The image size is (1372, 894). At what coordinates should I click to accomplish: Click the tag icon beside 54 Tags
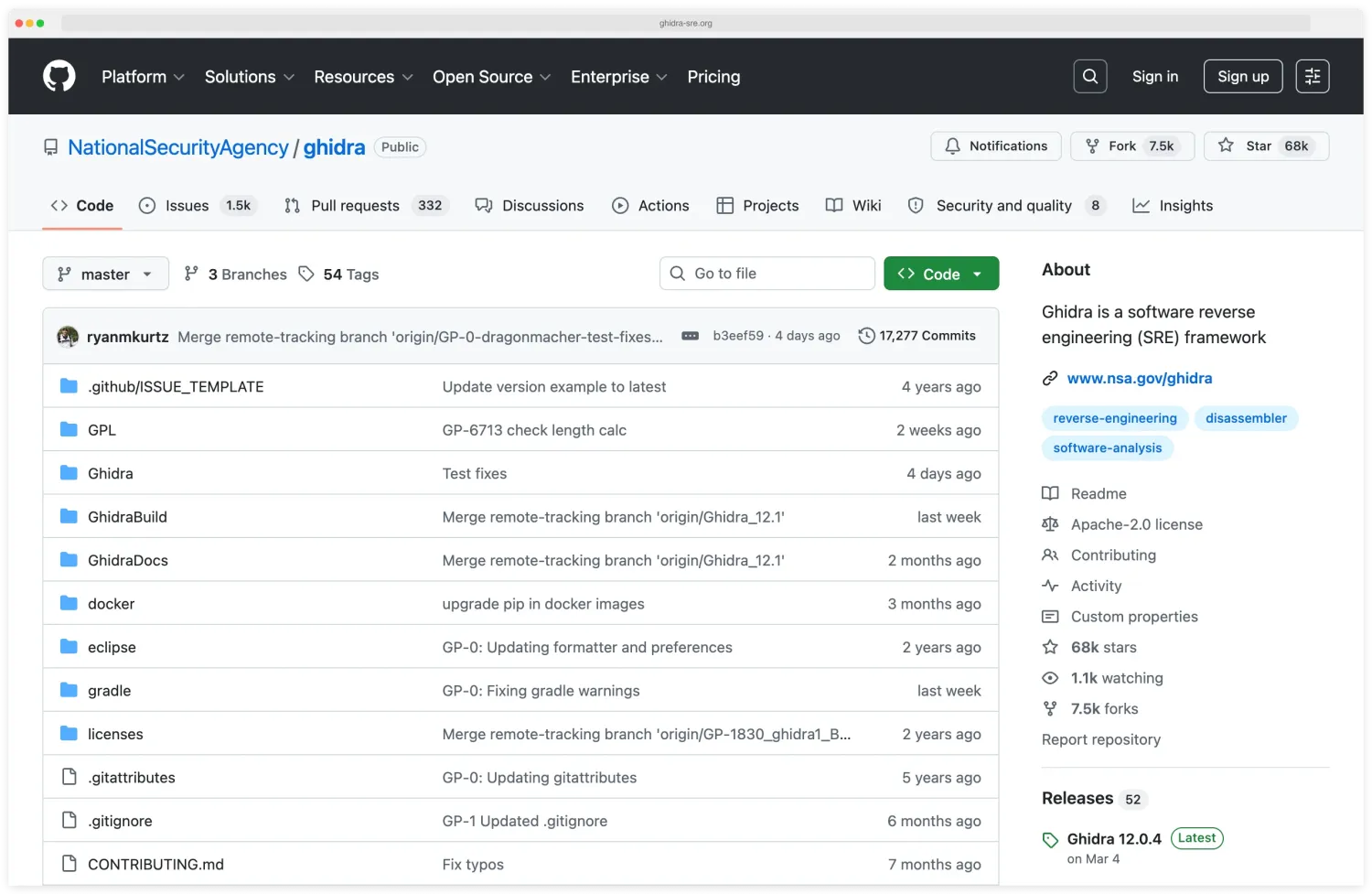coord(306,274)
